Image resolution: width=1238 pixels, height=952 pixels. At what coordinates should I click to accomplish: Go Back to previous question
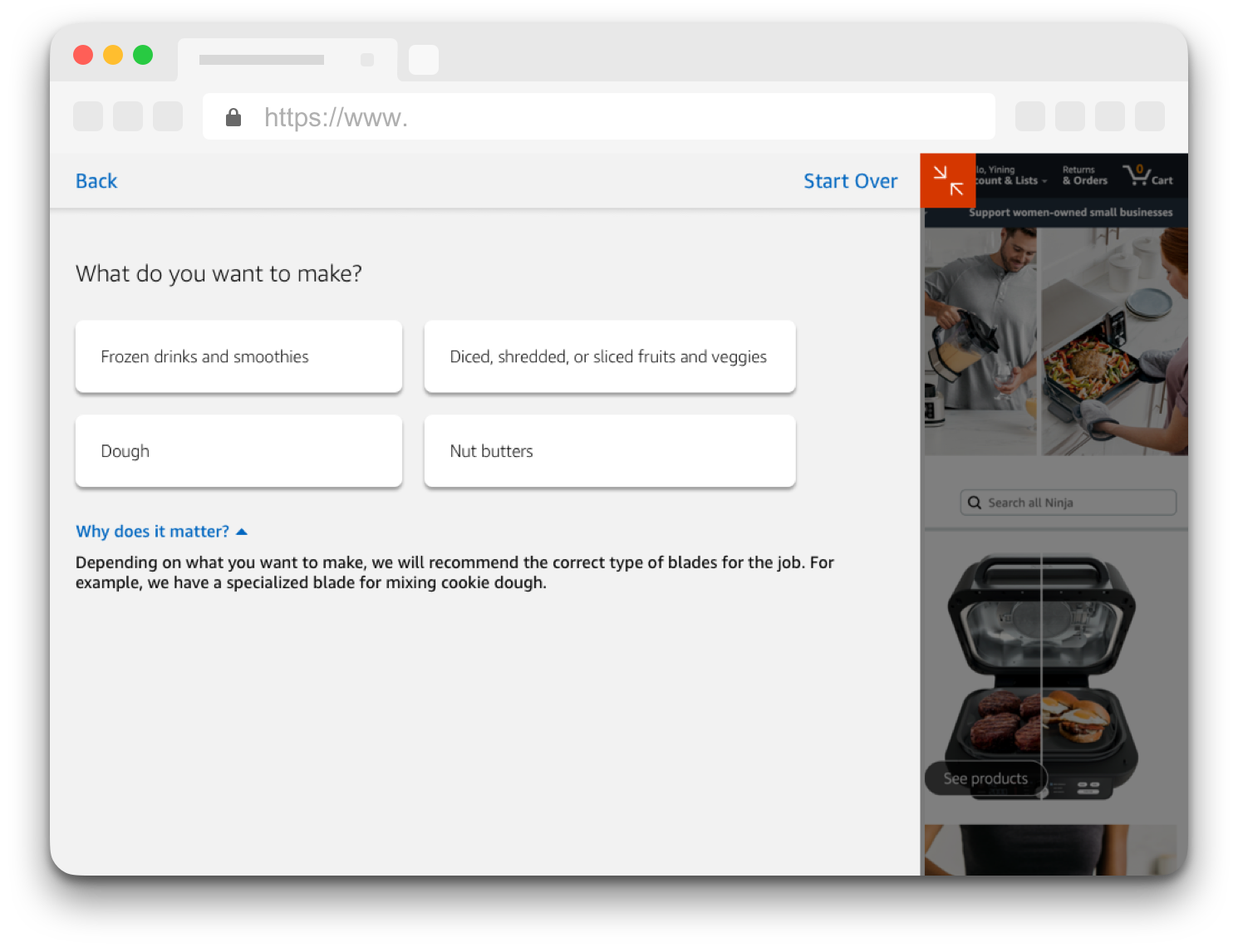coord(96,181)
